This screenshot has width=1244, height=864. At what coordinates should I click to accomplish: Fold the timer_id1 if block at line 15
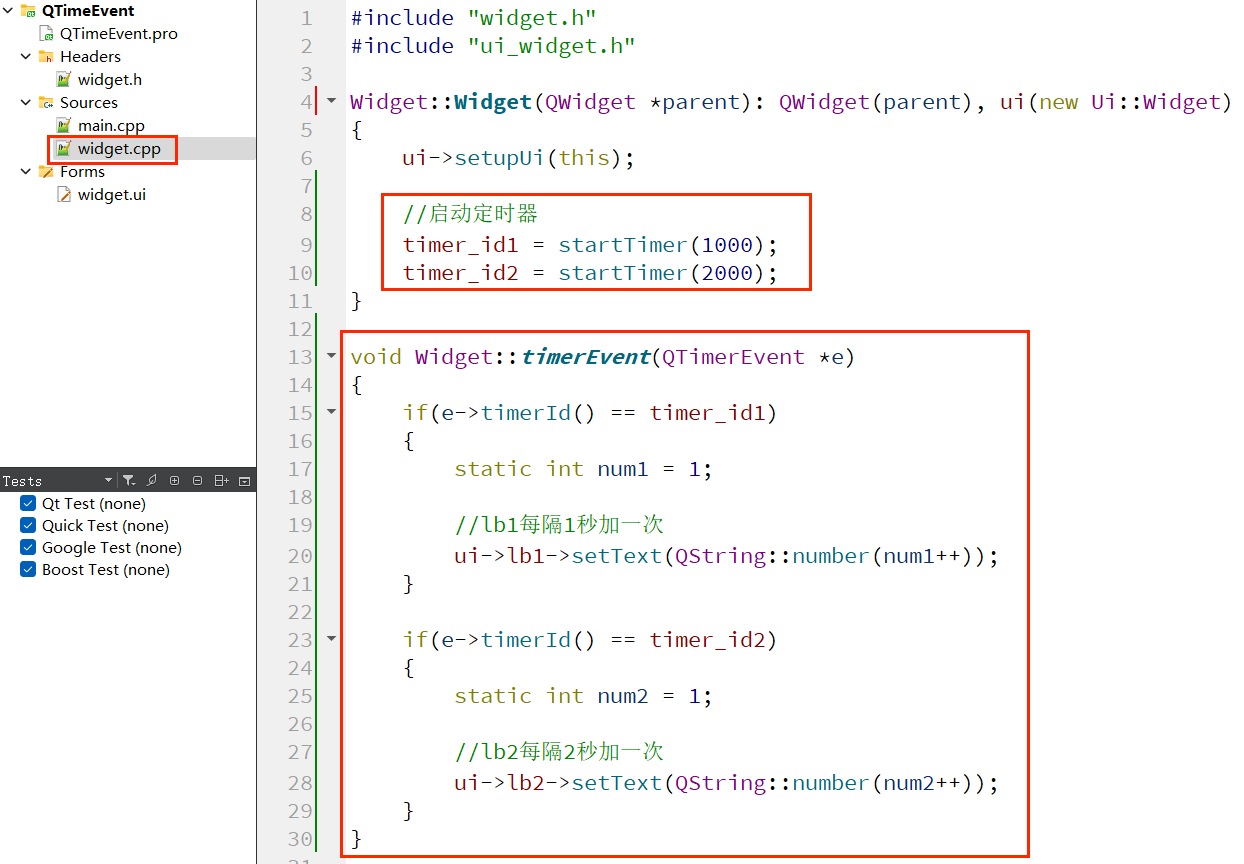[x=332, y=413]
